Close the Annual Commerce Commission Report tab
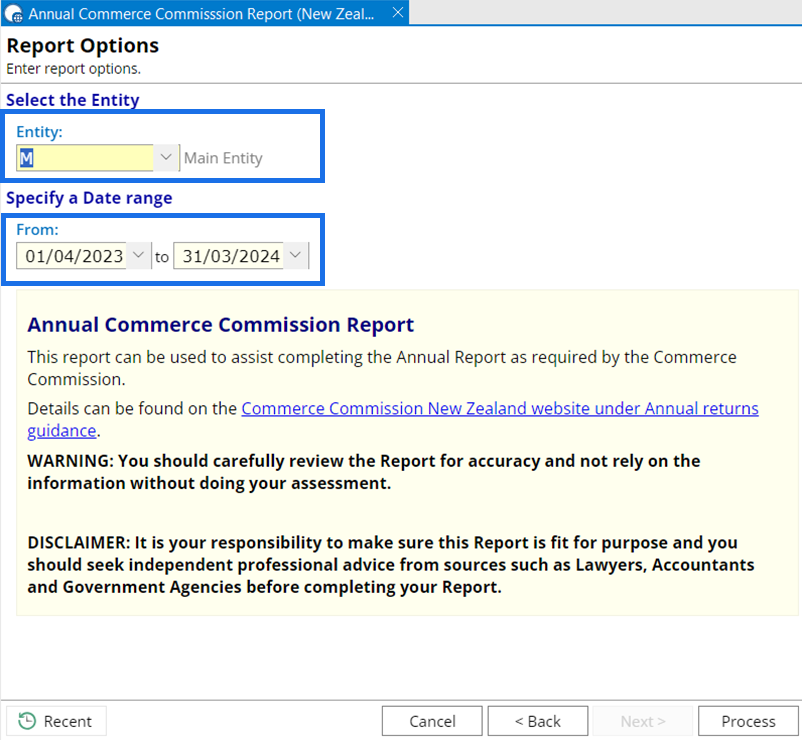 pyautogui.click(x=397, y=13)
